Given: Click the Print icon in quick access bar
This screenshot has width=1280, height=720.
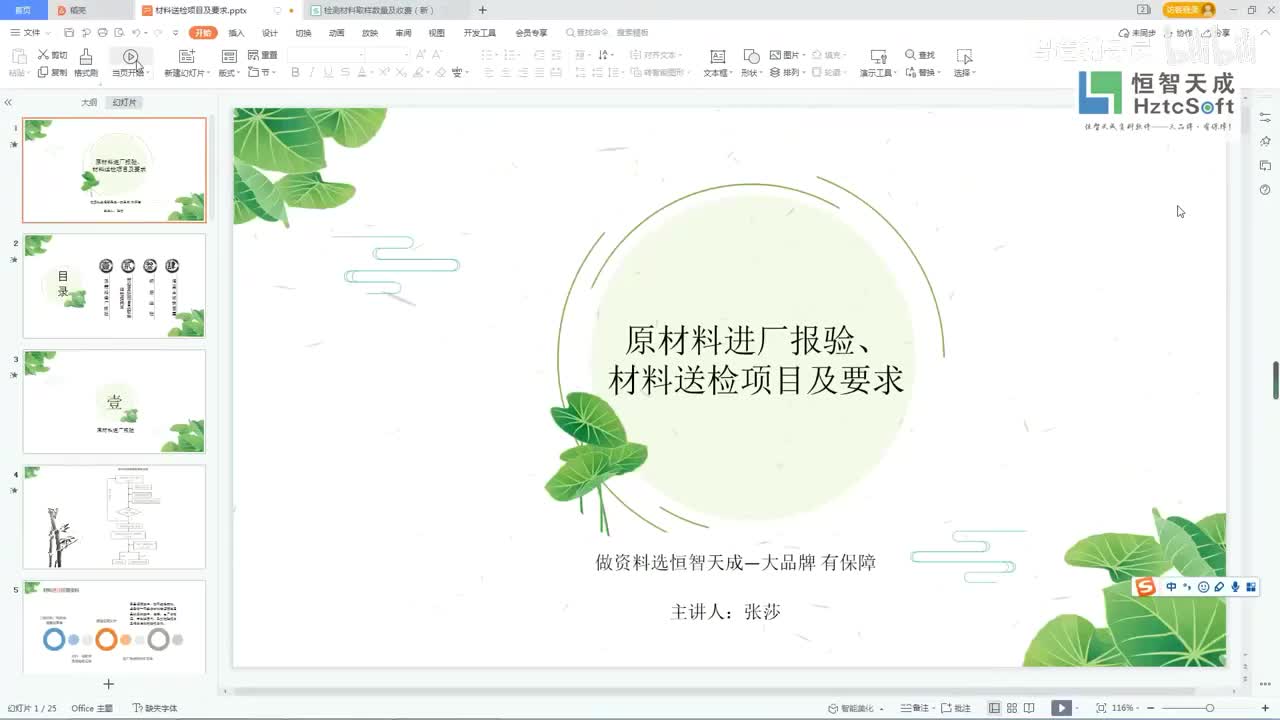Looking at the screenshot, I should coord(102,33).
